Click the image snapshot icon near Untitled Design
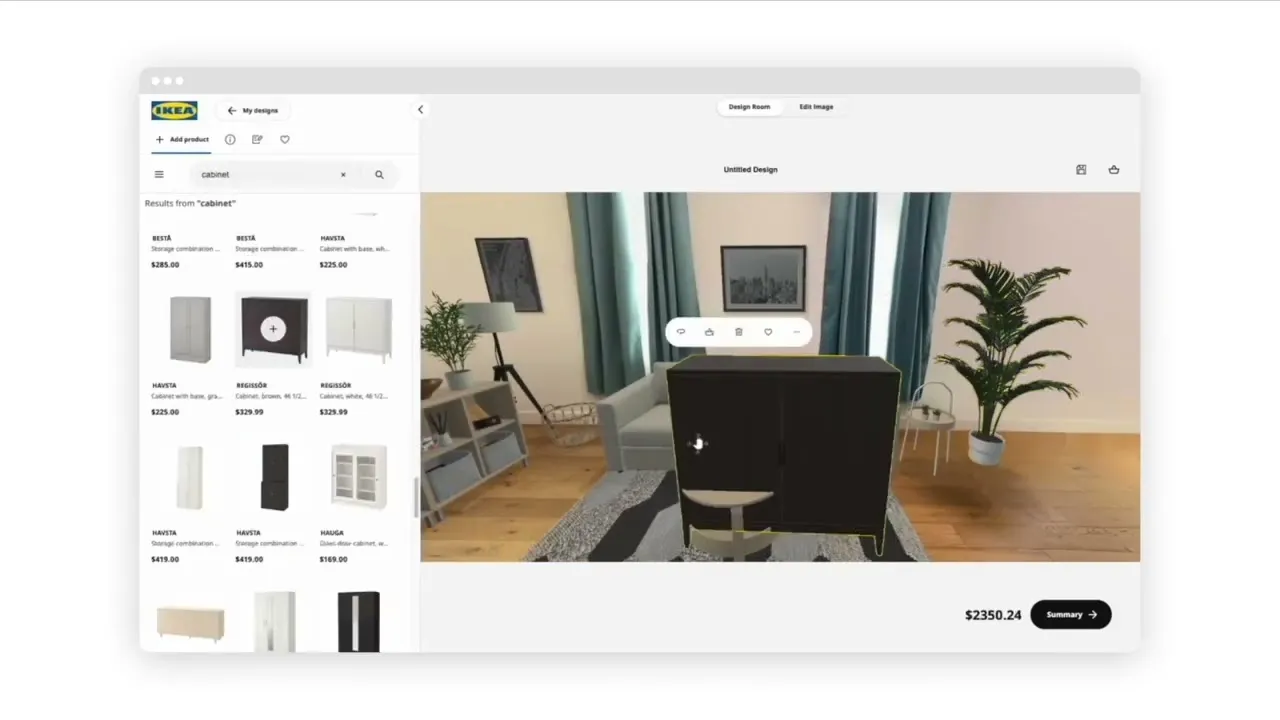Image resolution: width=1280 pixels, height=720 pixels. click(x=1080, y=170)
